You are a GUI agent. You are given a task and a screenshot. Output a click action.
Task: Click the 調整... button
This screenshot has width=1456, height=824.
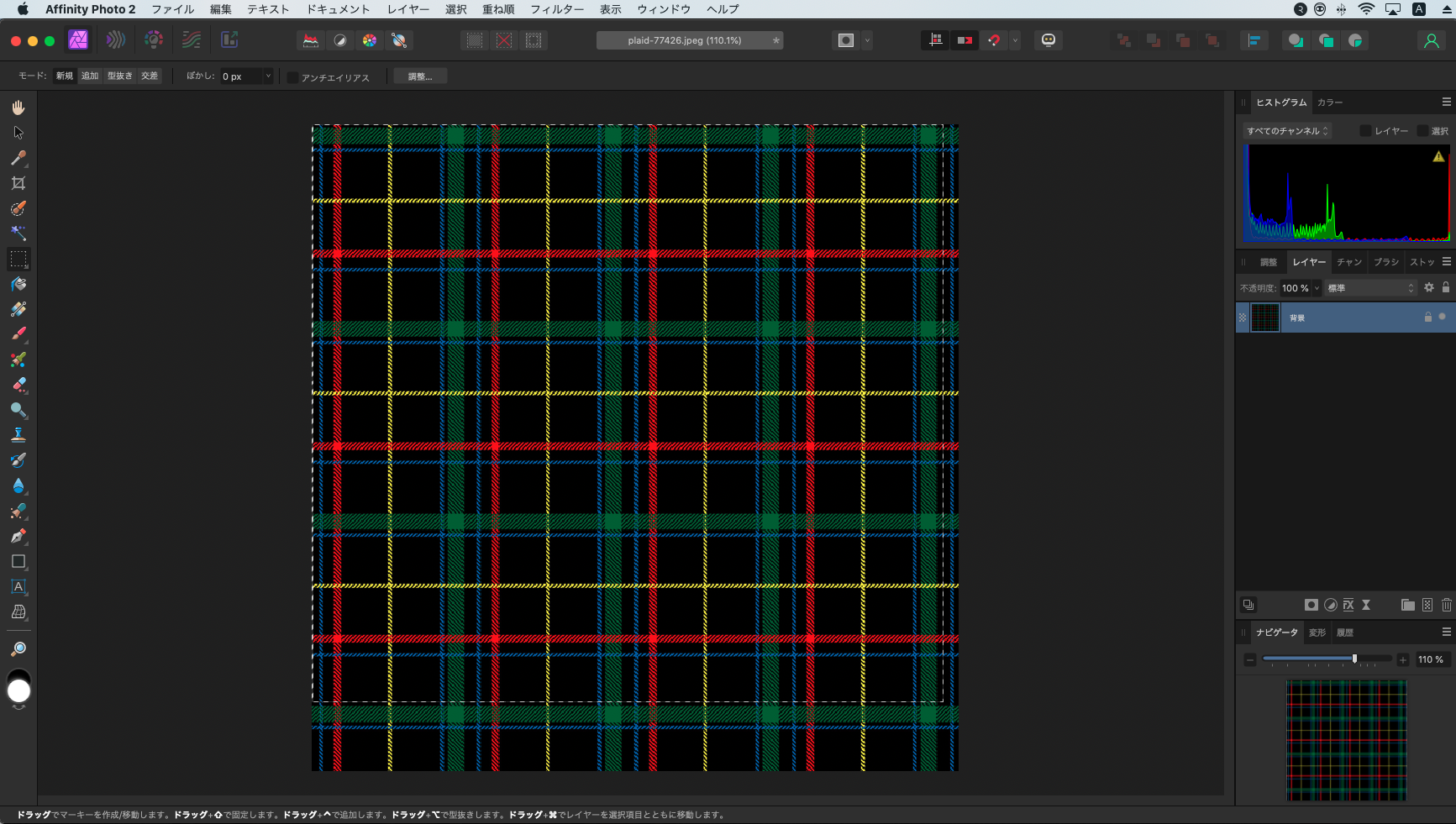tap(420, 76)
